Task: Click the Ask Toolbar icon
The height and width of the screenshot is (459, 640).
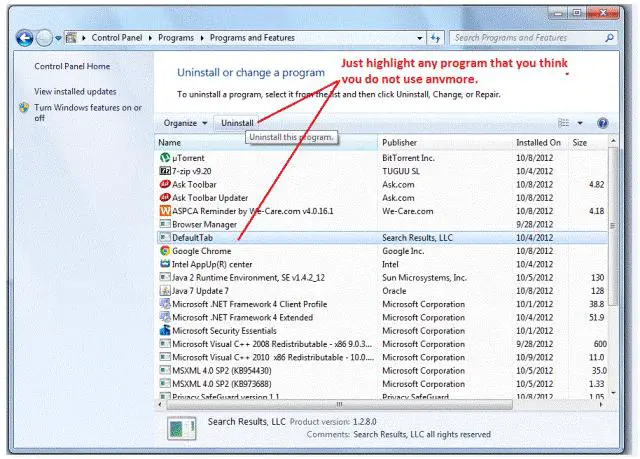Action: 165,184
